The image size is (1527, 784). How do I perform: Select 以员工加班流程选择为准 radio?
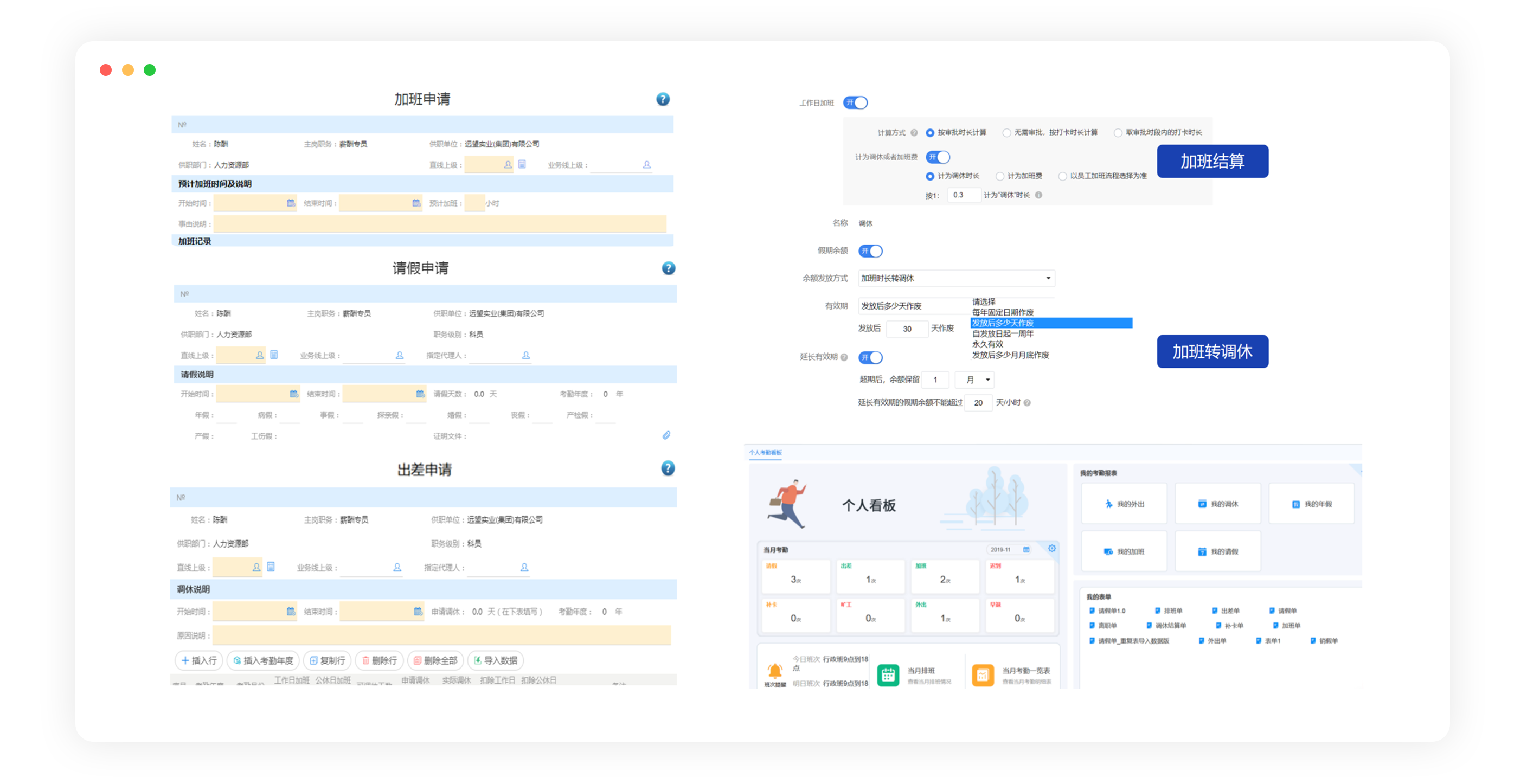(1062, 176)
